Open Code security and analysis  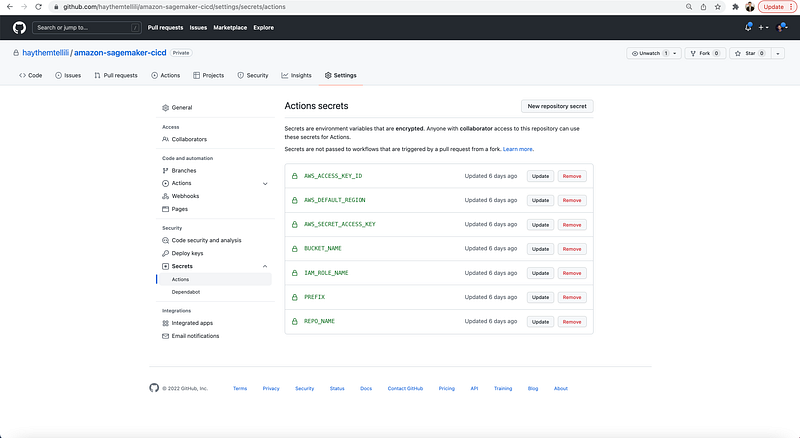coord(202,240)
